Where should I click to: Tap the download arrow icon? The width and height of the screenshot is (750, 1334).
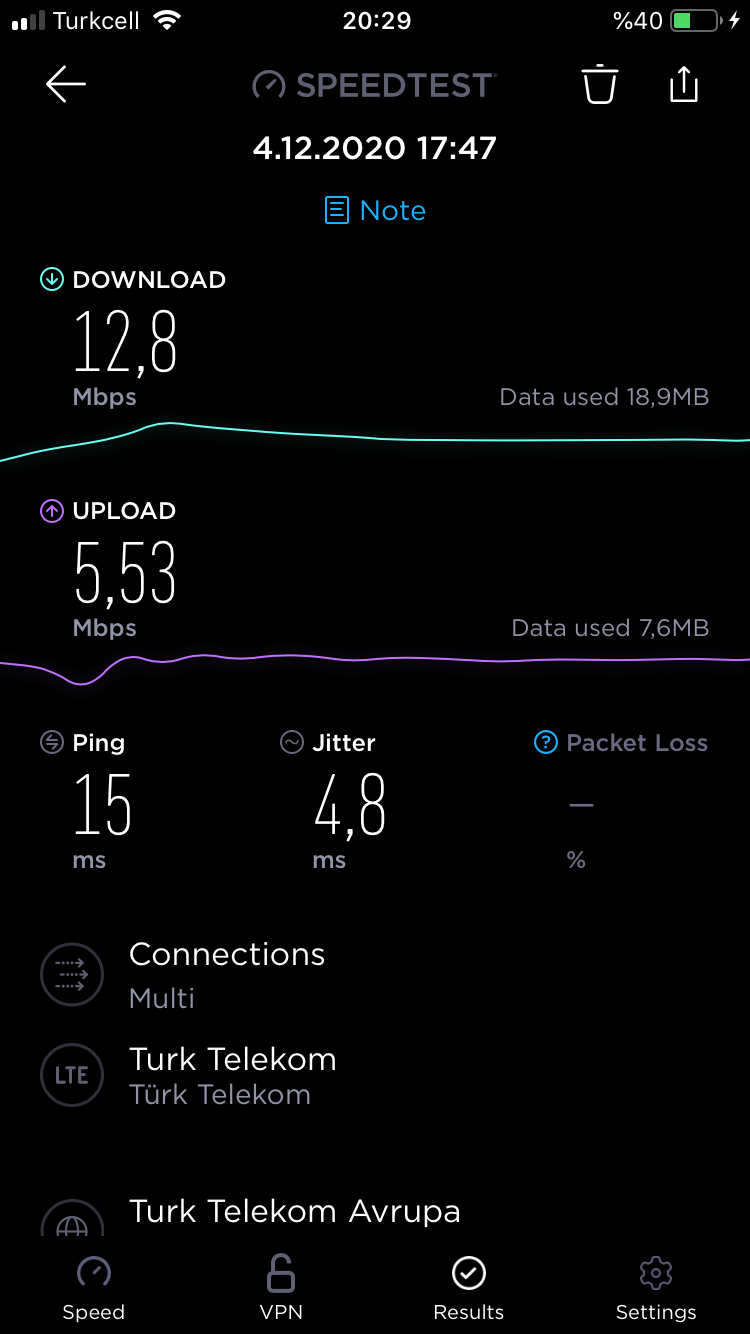(x=51, y=280)
